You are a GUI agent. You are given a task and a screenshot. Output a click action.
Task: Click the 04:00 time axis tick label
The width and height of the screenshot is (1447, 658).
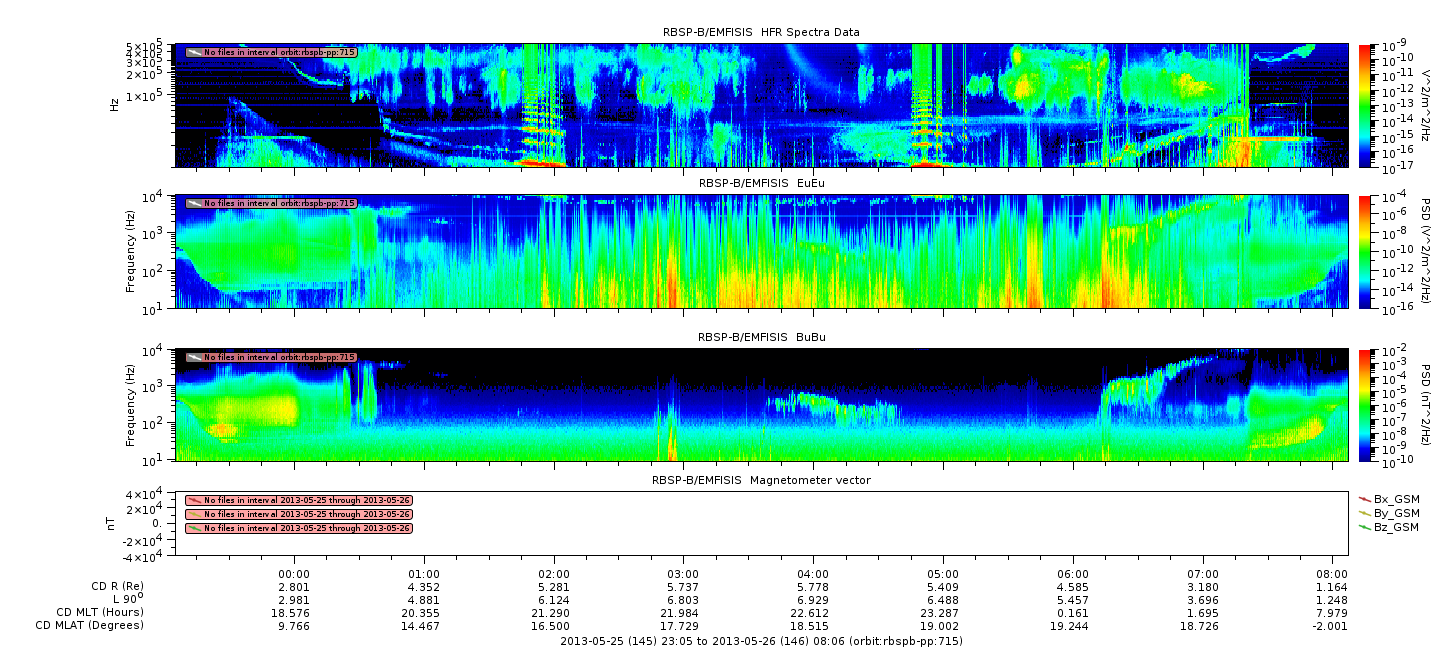[813, 574]
